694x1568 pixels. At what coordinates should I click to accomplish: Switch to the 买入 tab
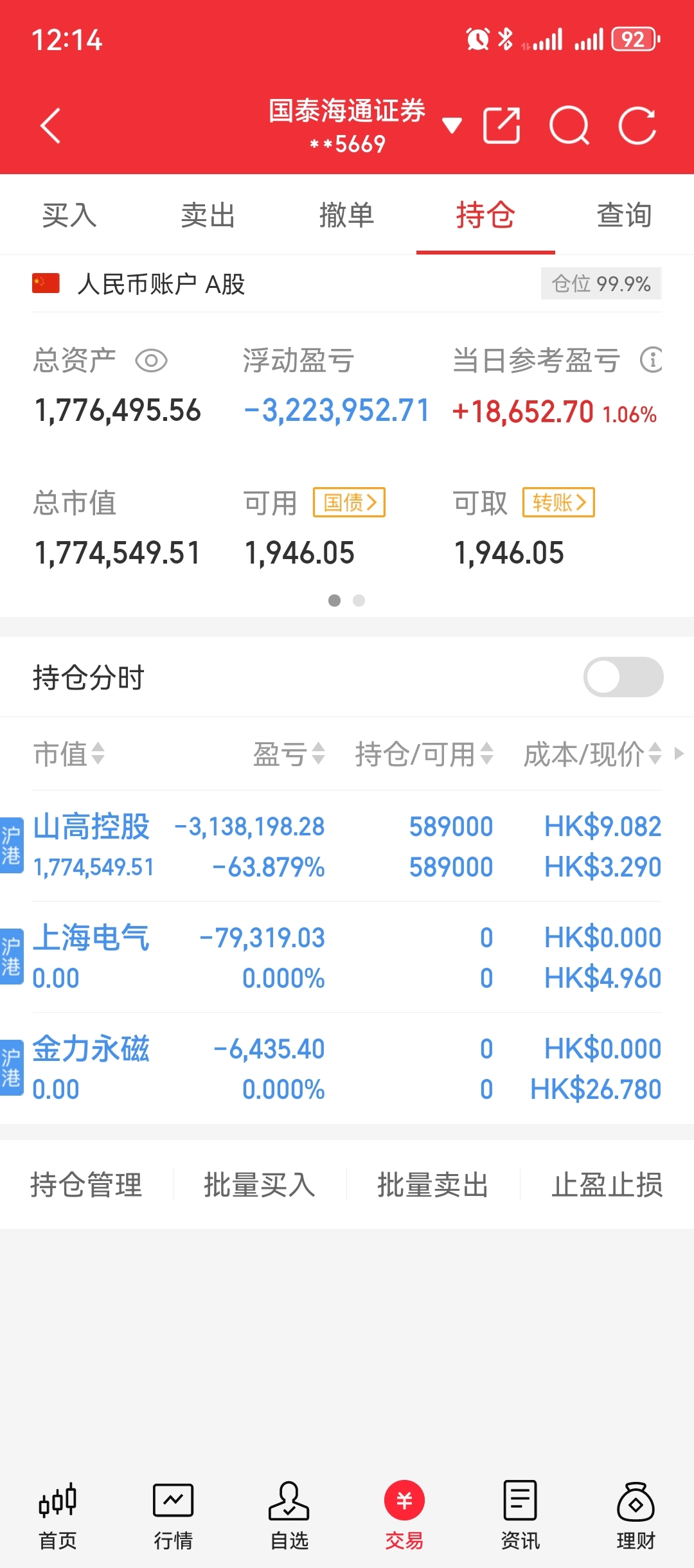click(69, 215)
